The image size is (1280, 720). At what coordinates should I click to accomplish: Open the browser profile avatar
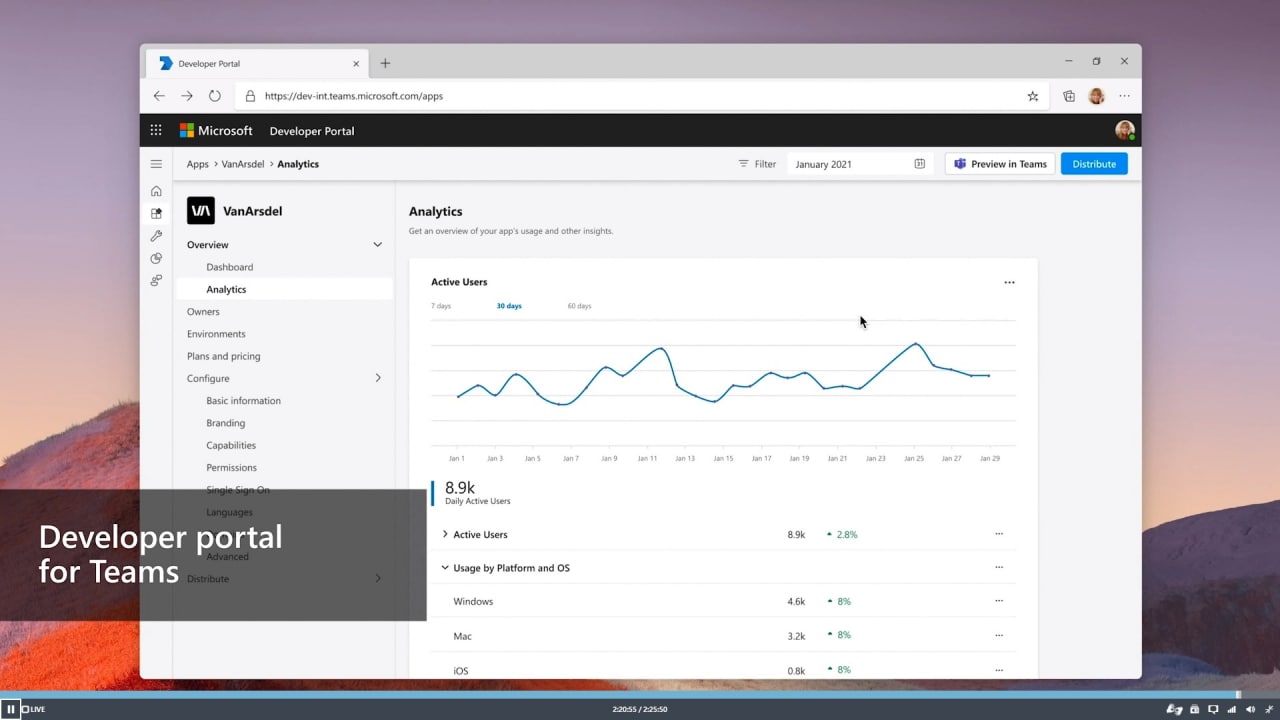click(1096, 96)
